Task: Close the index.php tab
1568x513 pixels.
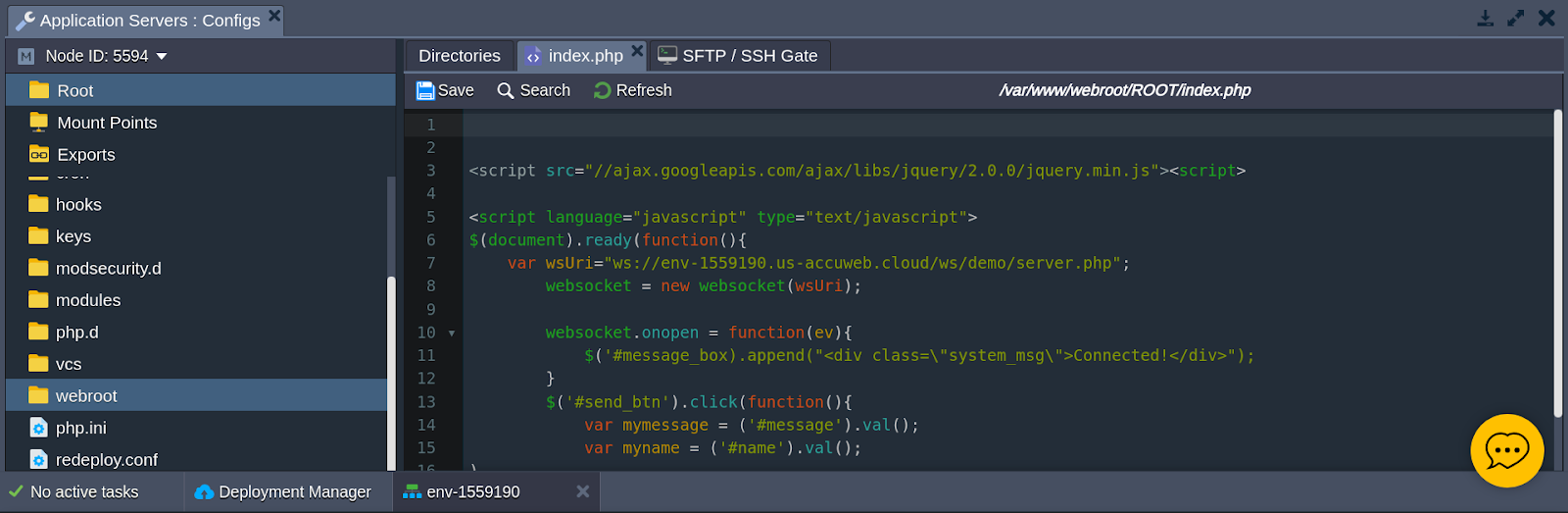Action: click(x=637, y=51)
